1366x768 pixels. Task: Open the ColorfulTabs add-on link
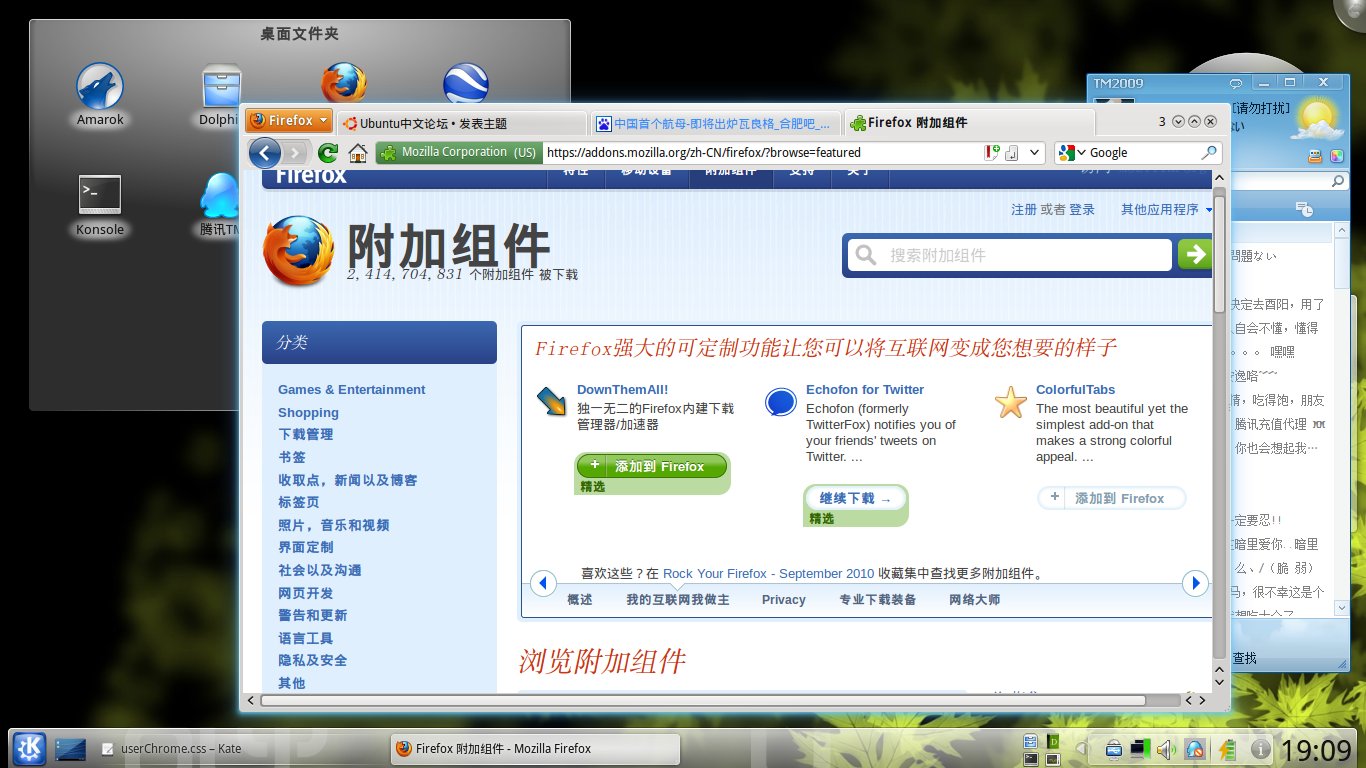click(1075, 390)
